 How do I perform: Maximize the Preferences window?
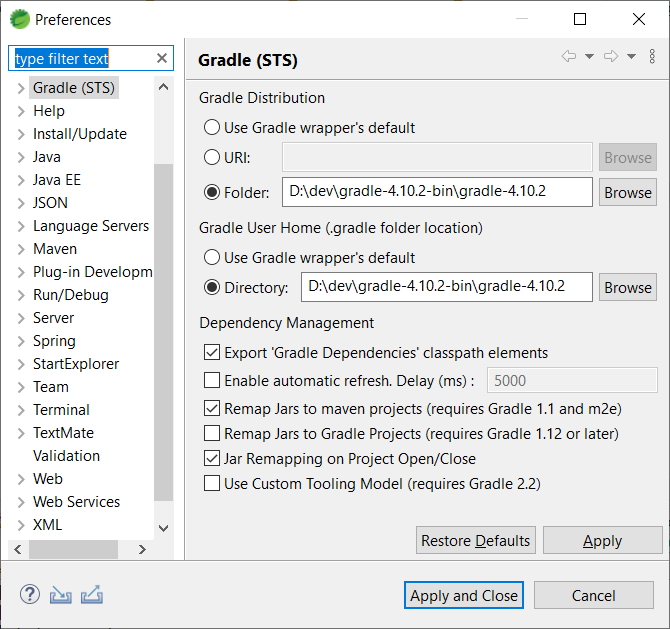(580, 19)
